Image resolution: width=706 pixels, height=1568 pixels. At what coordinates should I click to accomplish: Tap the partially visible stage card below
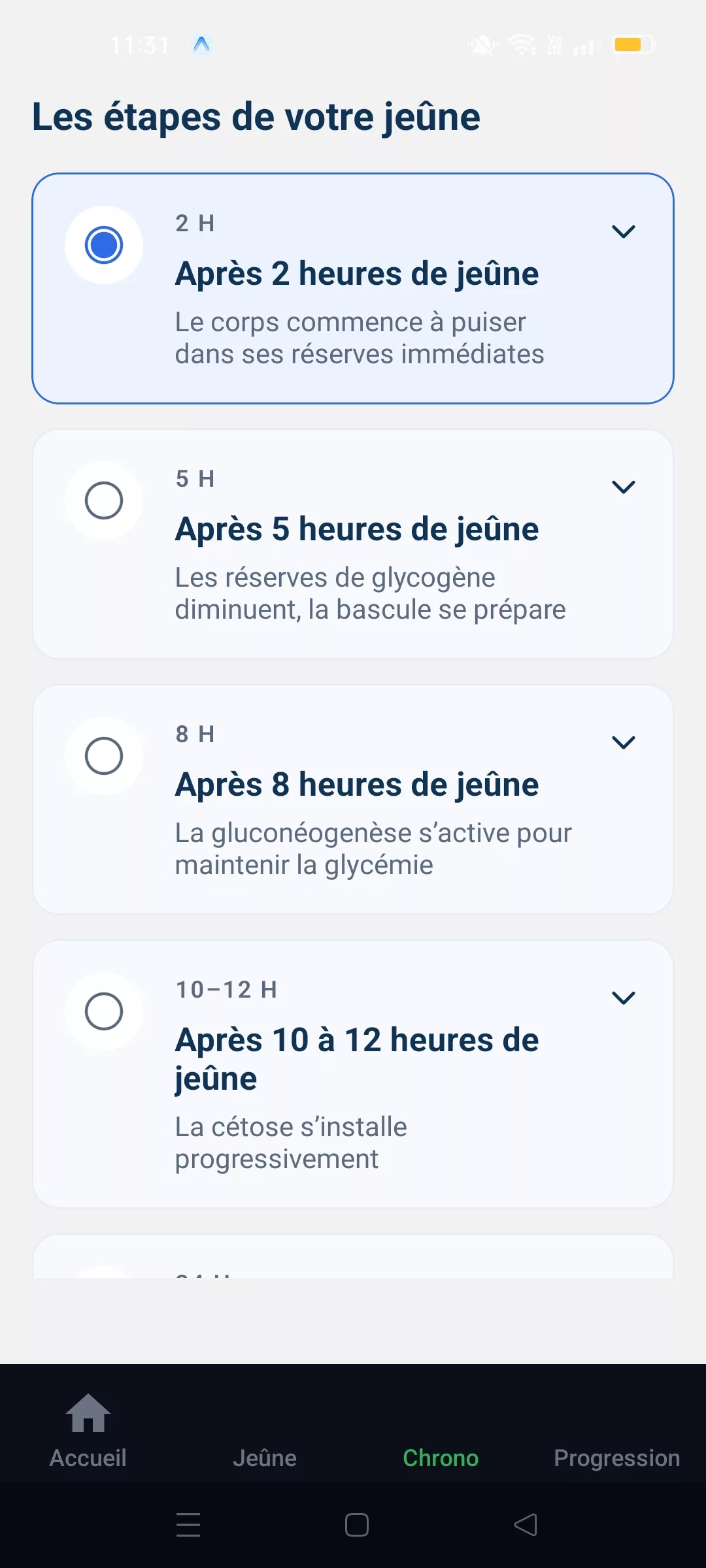(x=353, y=1258)
